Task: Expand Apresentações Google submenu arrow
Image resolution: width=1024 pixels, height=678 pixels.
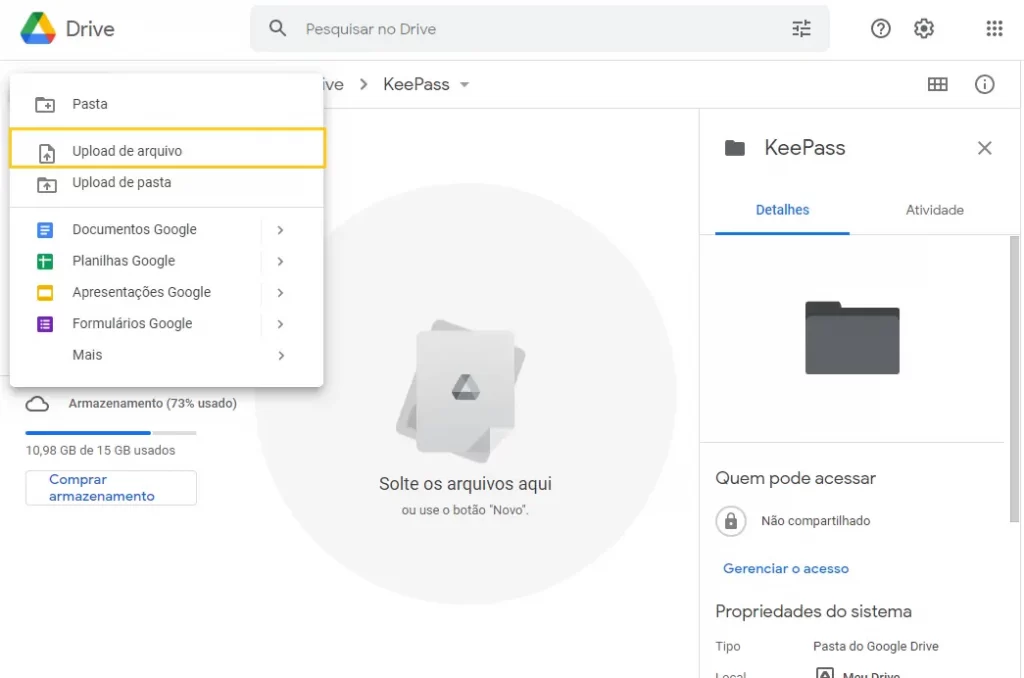Action: pyautogui.click(x=280, y=293)
